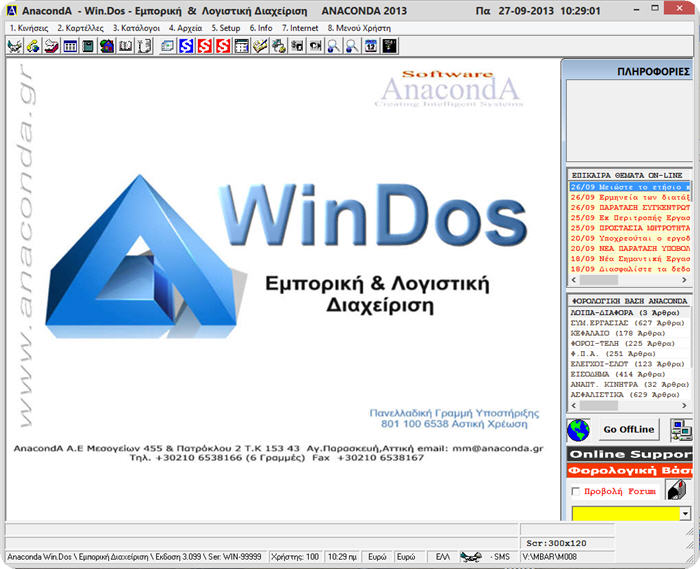Click the paper scroll toolbar icon
The image size is (700, 569).
(144, 46)
